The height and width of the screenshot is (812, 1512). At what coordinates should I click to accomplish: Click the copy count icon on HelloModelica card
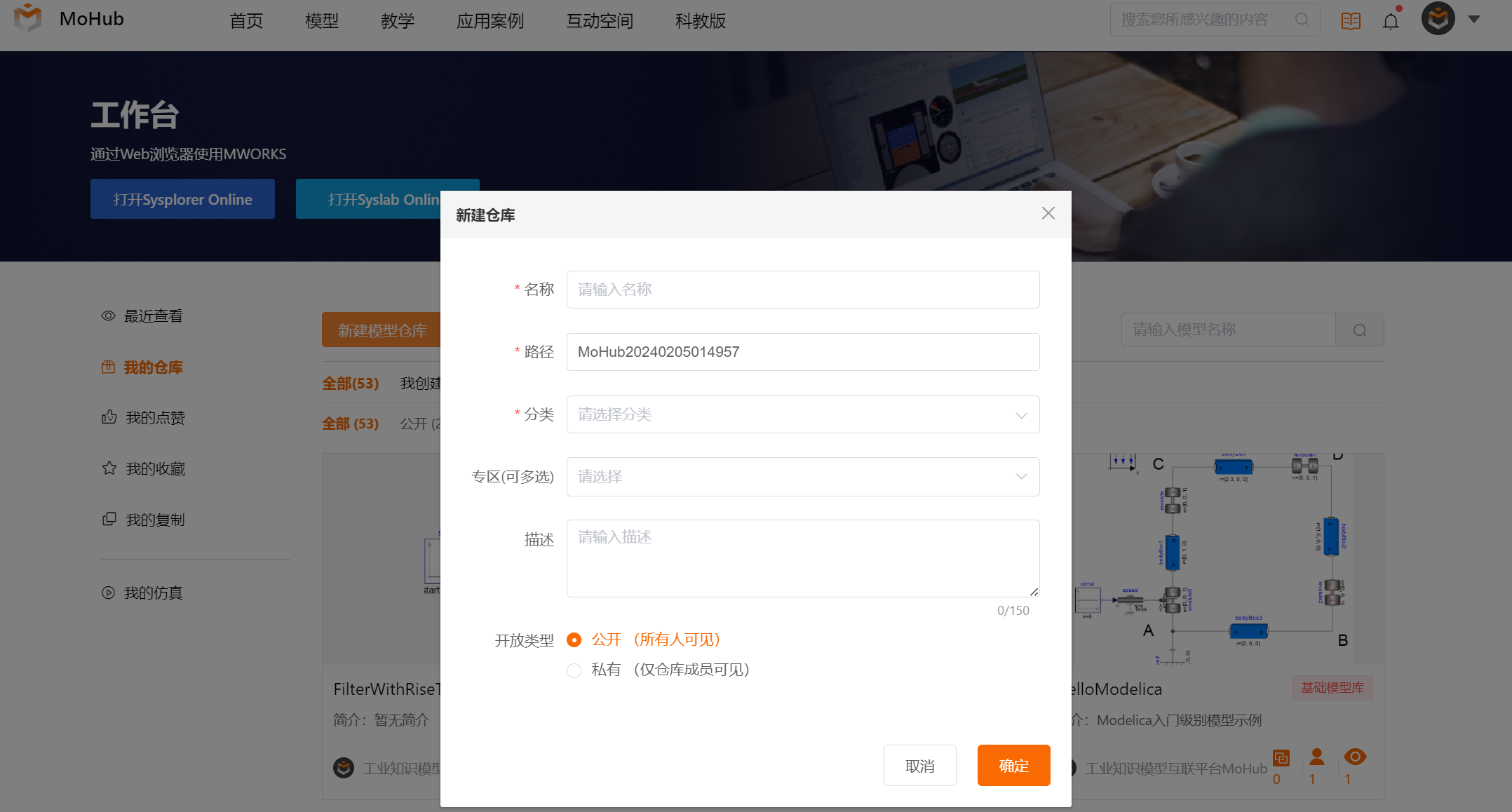[x=1281, y=757]
